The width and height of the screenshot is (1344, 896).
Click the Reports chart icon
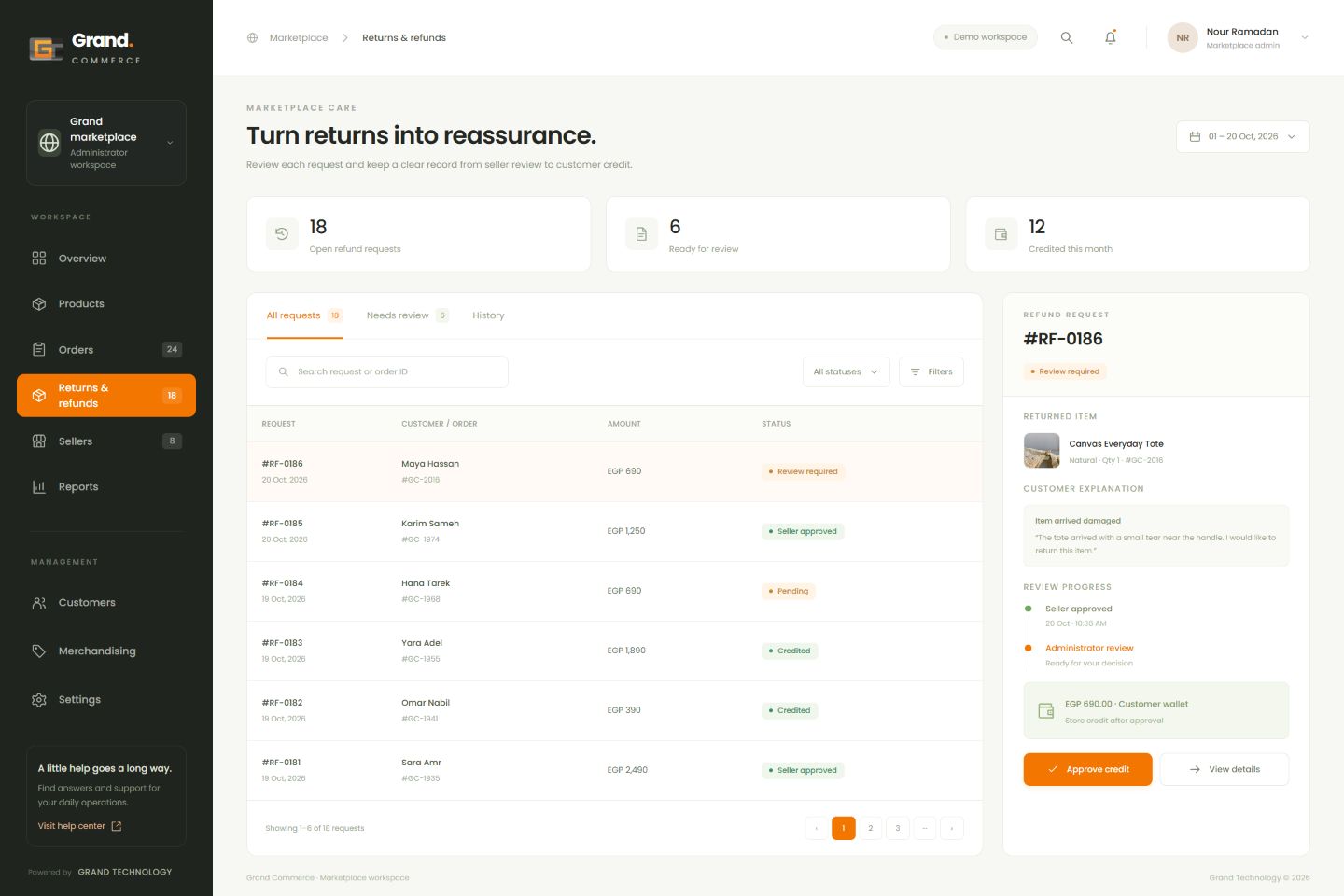point(39,487)
